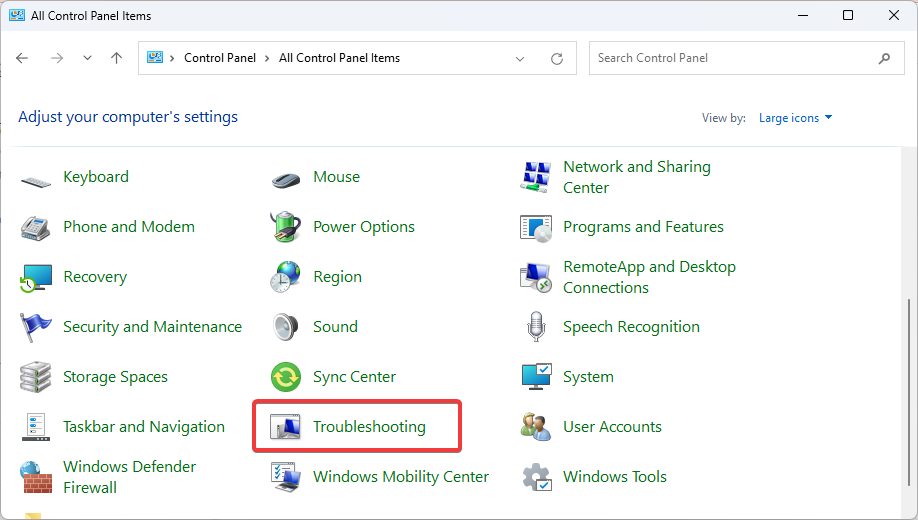This screenshot has width=918, height=520.
Task: Open the Storage Spaces icon
Action: (x=36, y=377)
